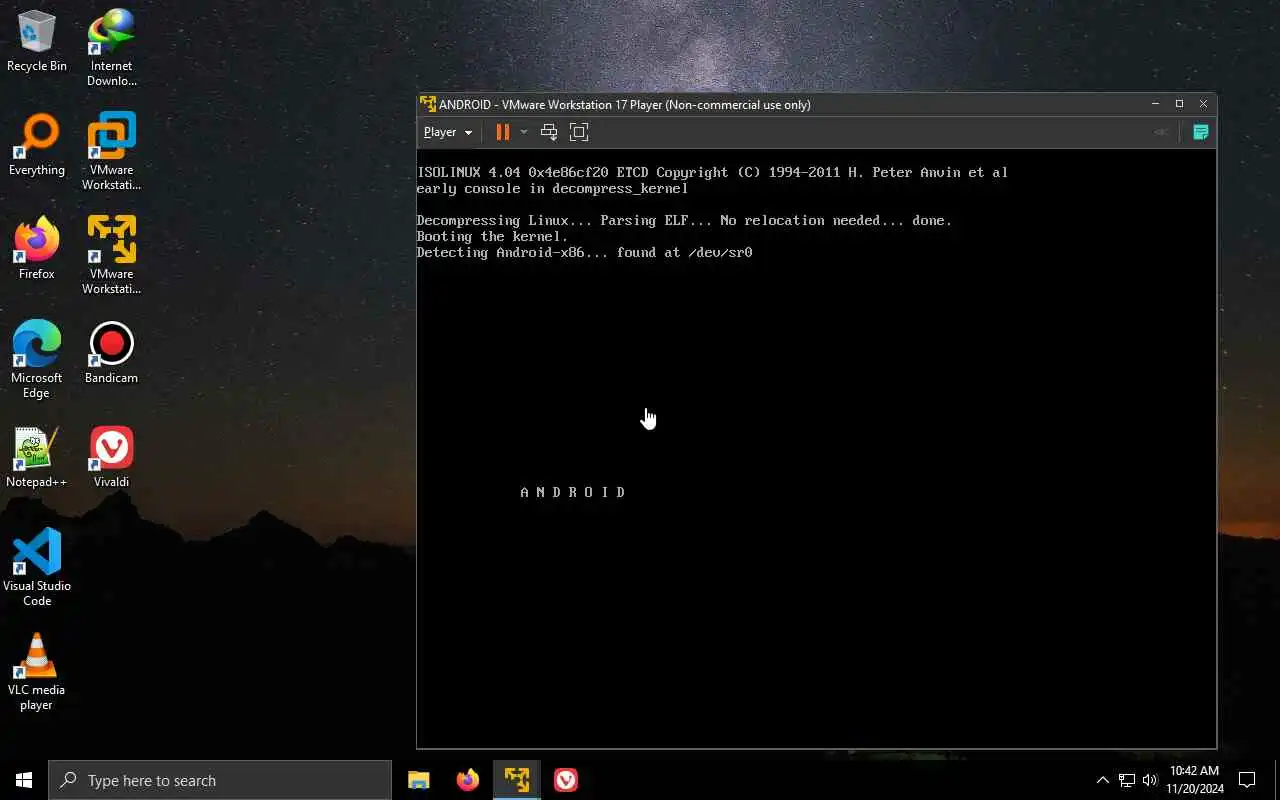
Task: Open the green notes icon in VMware toolbar
Action: coord(1201,132)
